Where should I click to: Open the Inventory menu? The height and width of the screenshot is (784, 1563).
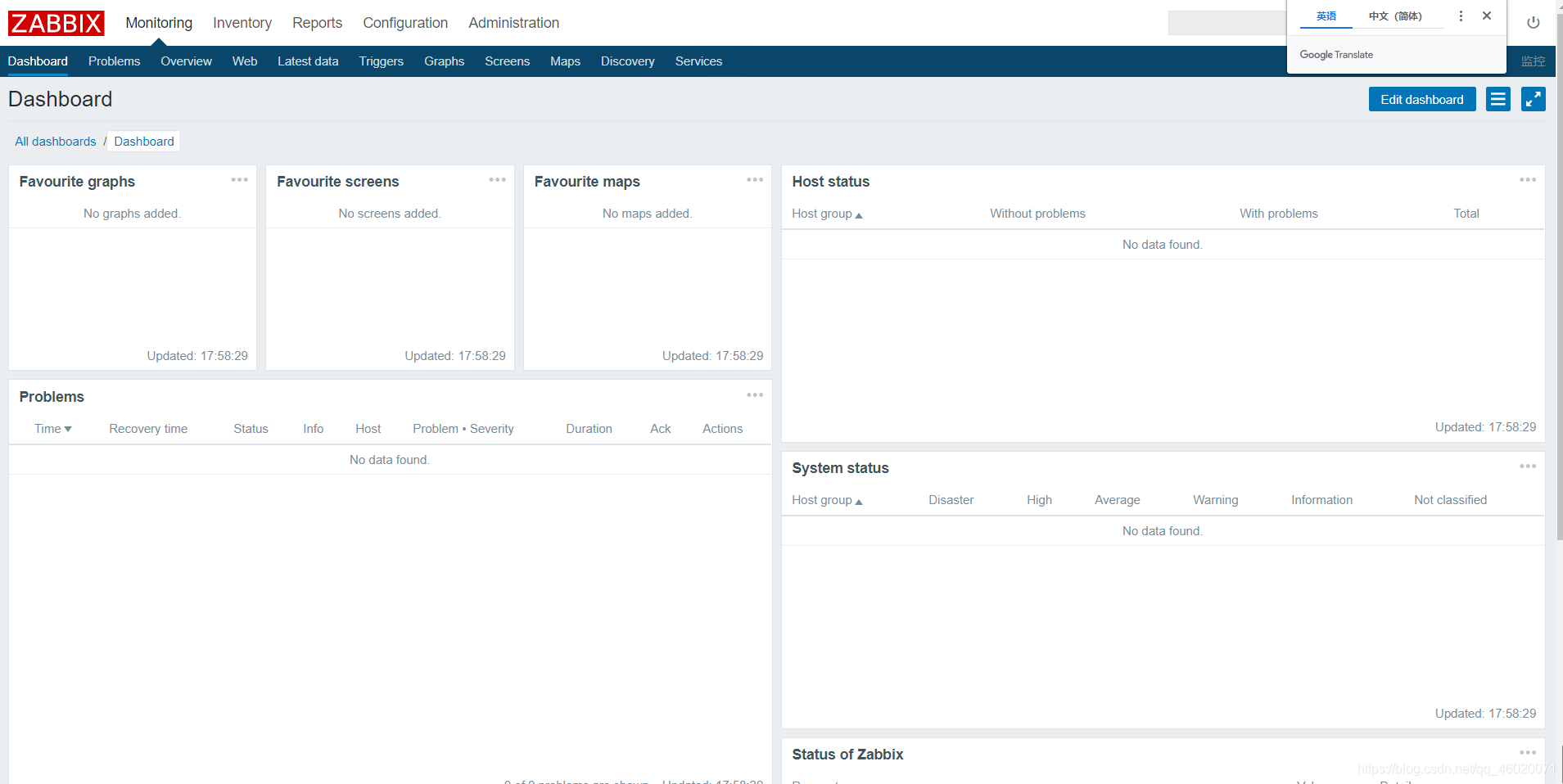pyautogui.click(x=242, y=23)
